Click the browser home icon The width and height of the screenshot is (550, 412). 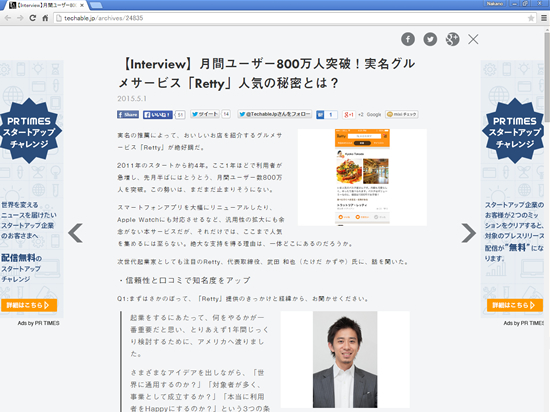tap(45, 18)
